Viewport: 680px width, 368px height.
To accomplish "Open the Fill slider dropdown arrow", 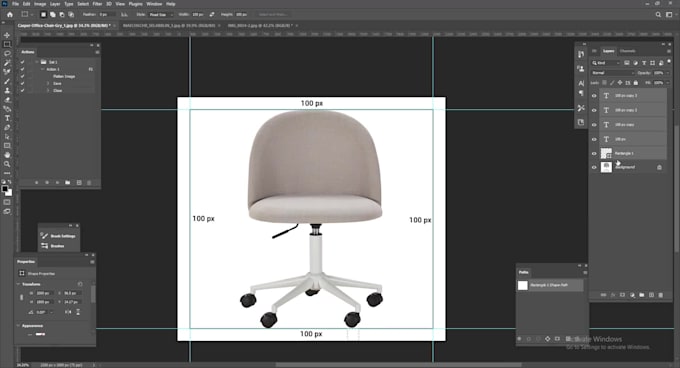I will pyautogui.click(x=667, y=82).
